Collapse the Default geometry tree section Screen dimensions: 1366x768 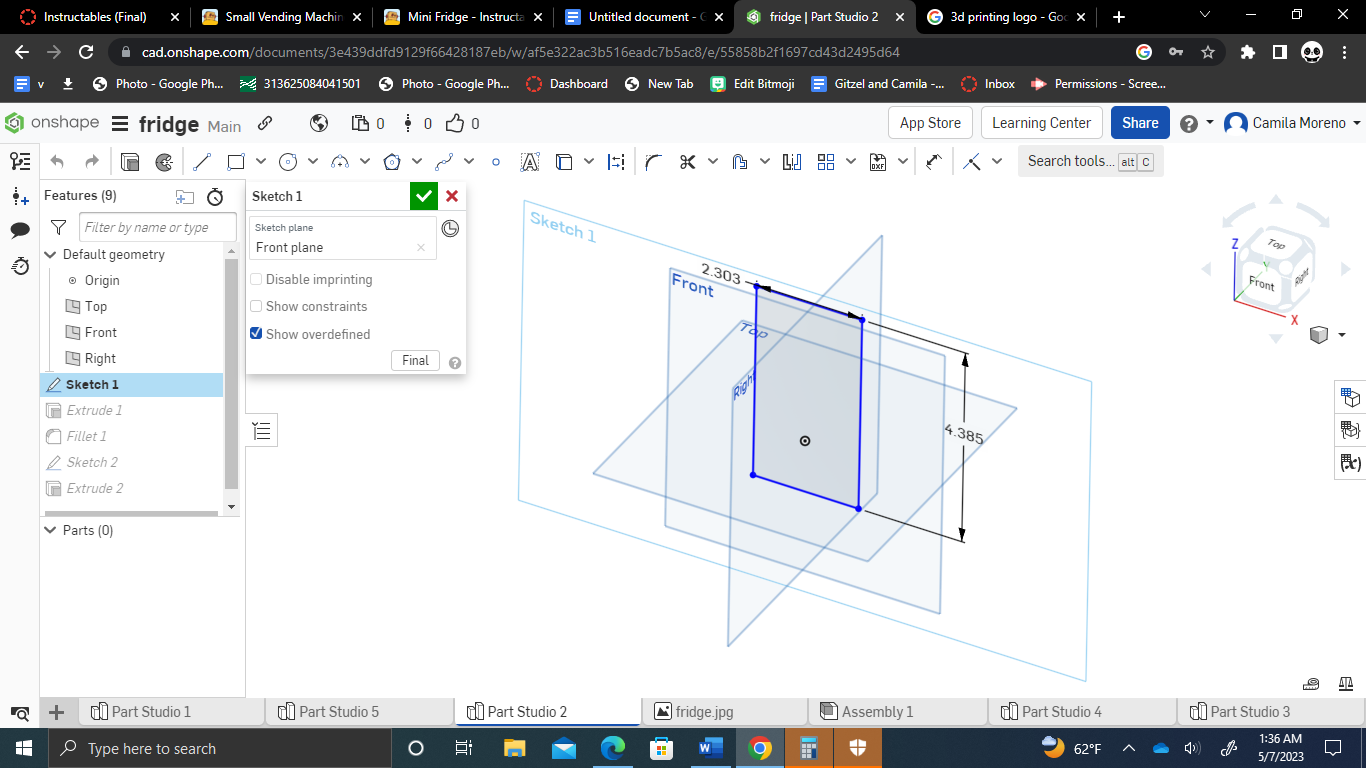50,254
